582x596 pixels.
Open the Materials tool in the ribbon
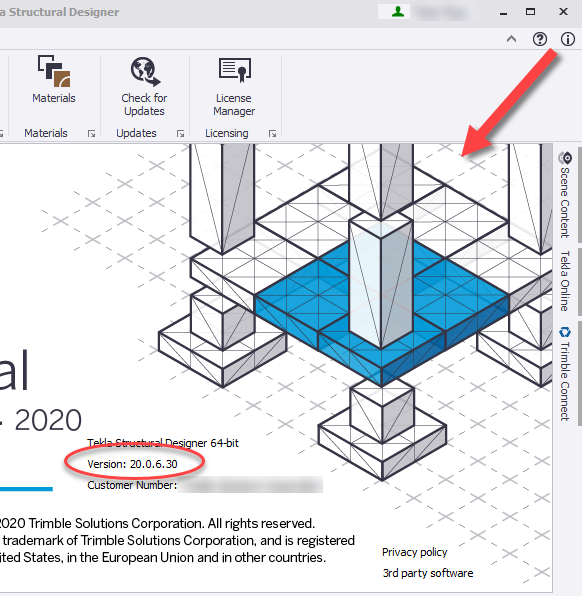(54, 79)
